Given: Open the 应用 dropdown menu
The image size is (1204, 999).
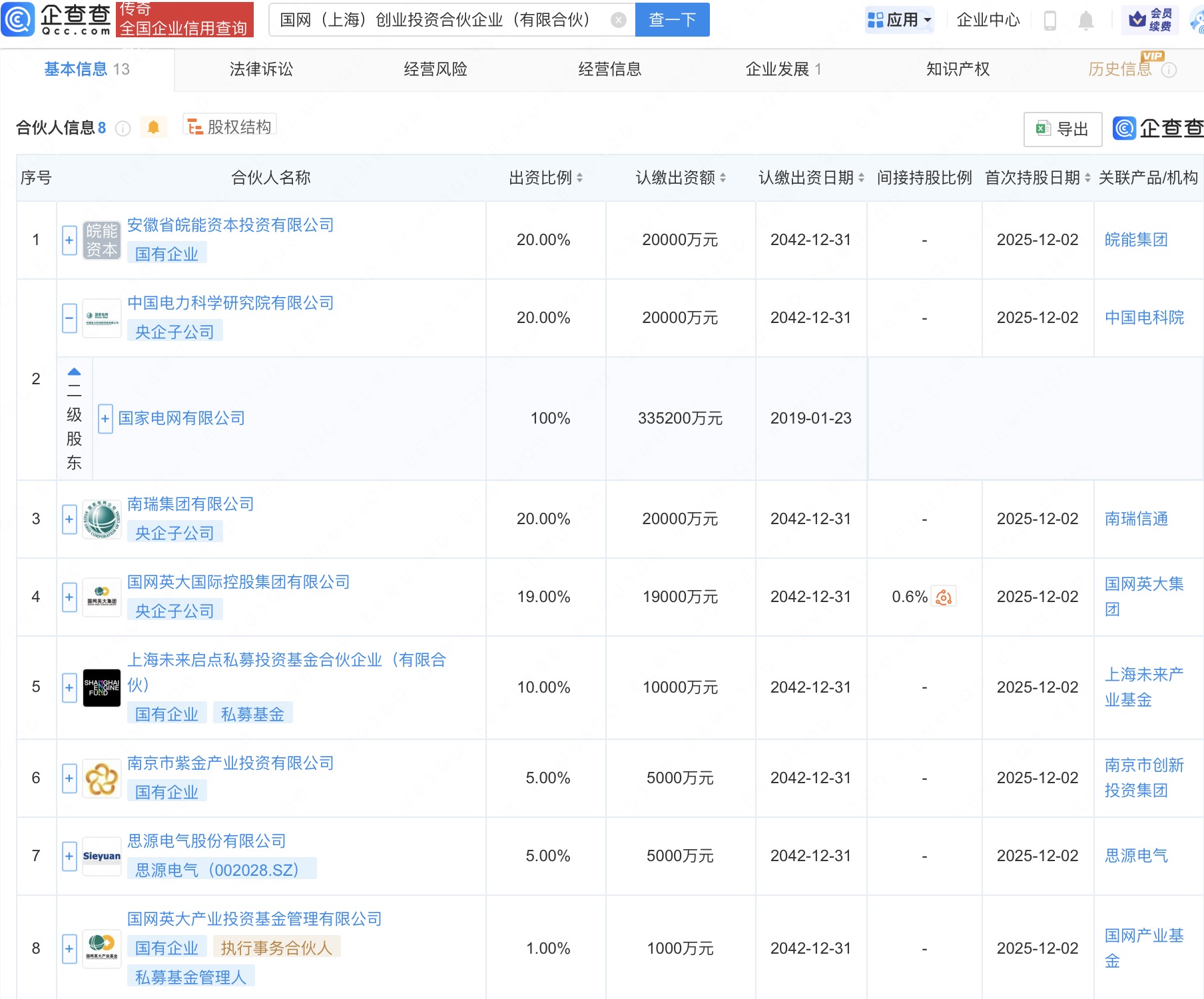Looking at the screenshot, I should click(x=900, y=20).
